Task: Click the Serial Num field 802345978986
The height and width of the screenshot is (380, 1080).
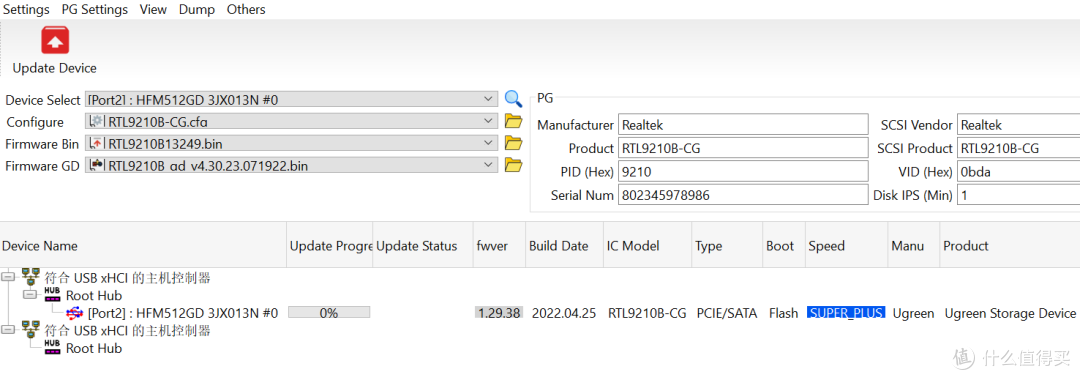Action: (743, 196)
